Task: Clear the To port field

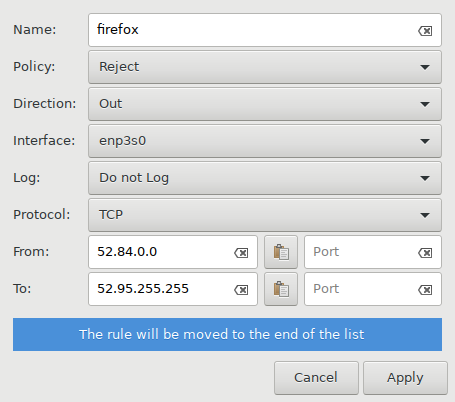Action: click(x=425, y=290)
